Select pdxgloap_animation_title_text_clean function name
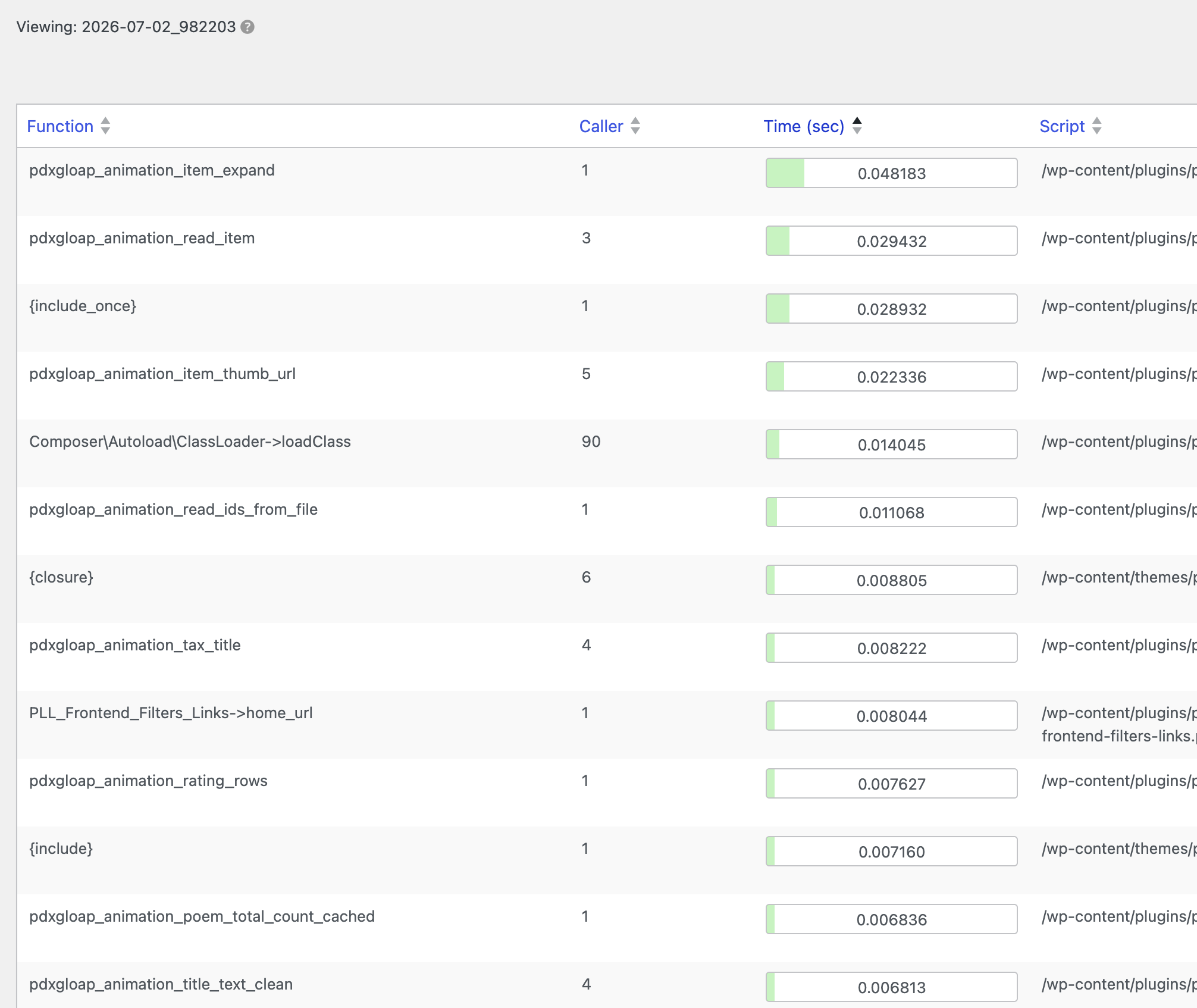1197x1008 pixels. pos(161,984)
